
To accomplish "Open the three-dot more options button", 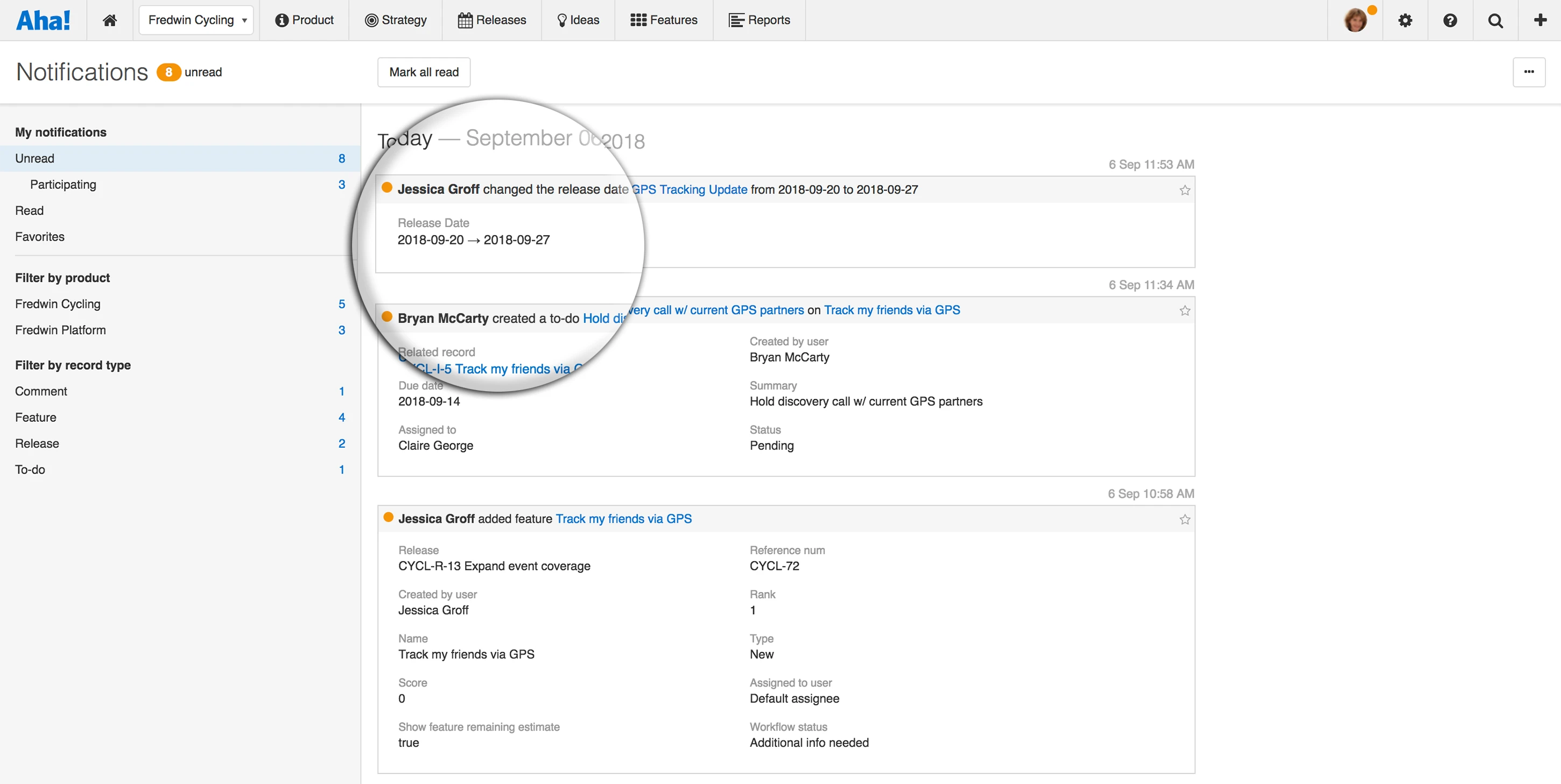I will [1528, 72].
